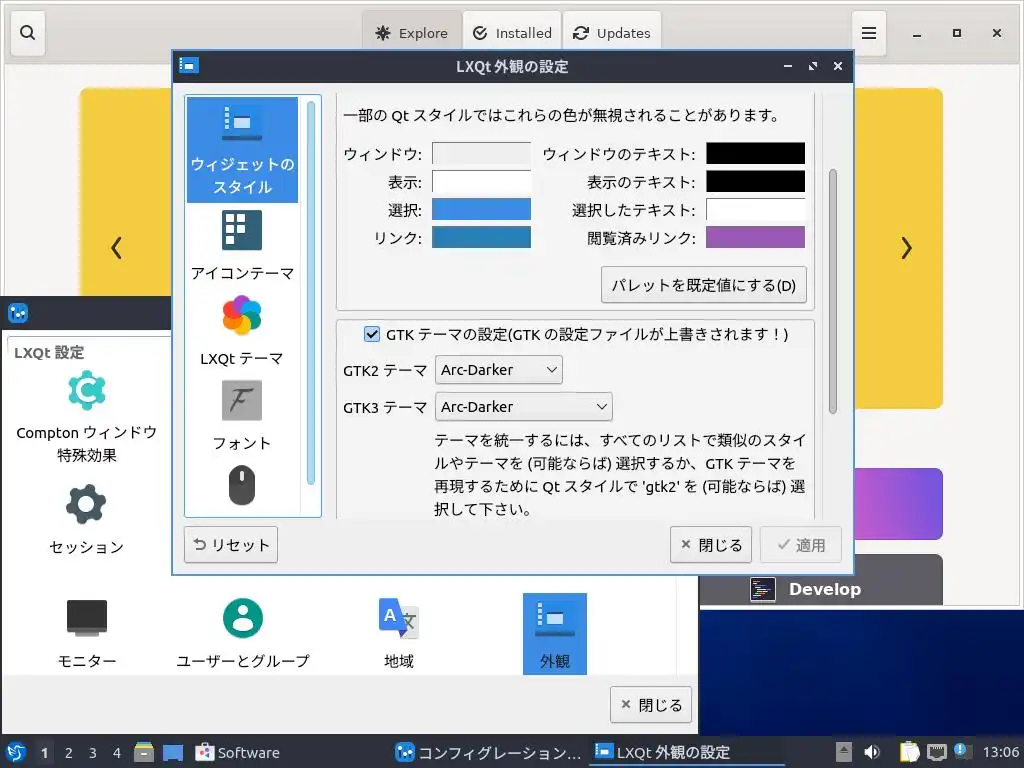
Task: Toggle the GTK テーマの設定 checkbox
Action: (x=372, y=334)
